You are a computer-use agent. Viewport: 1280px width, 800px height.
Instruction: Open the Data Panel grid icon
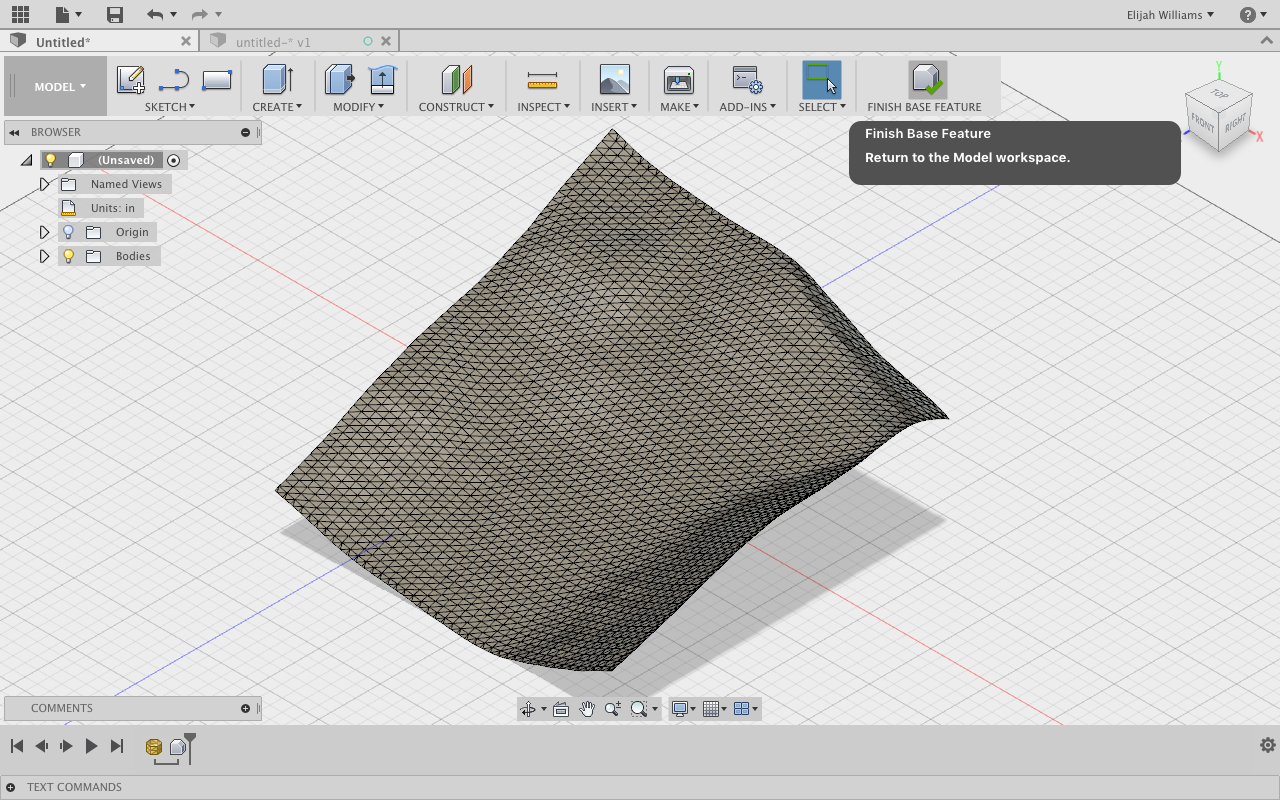click(x=20, y=15)
